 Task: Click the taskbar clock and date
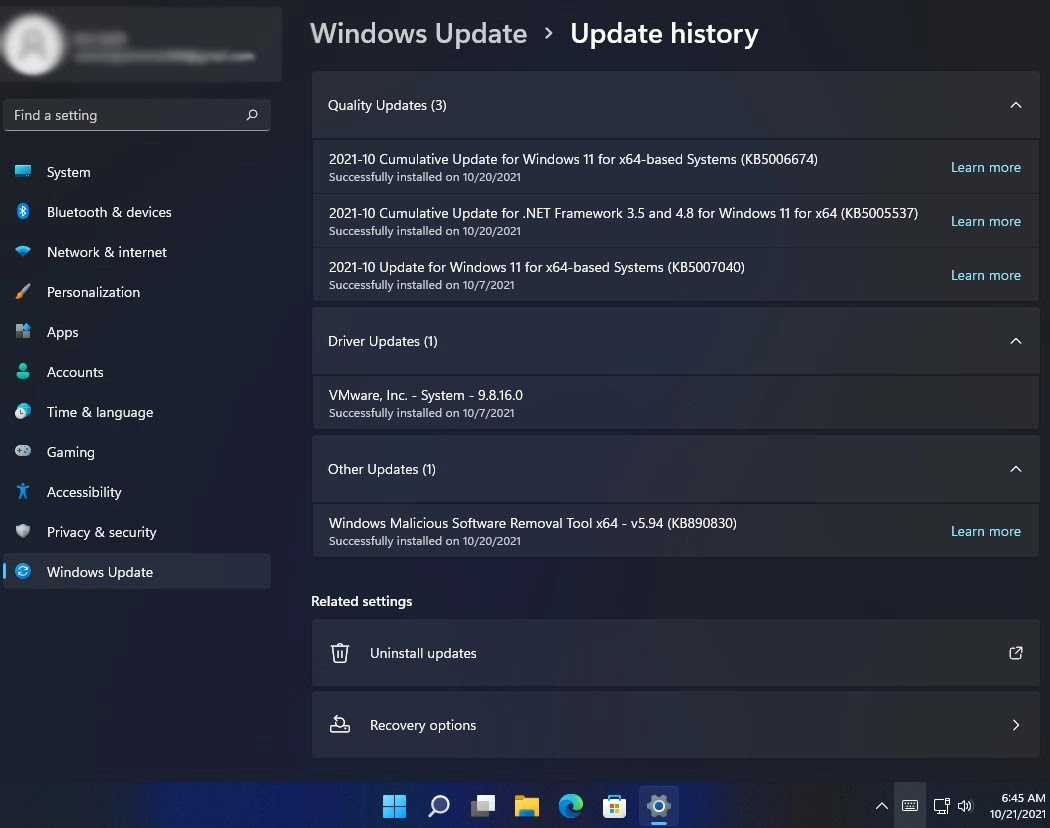point(1017,806)
